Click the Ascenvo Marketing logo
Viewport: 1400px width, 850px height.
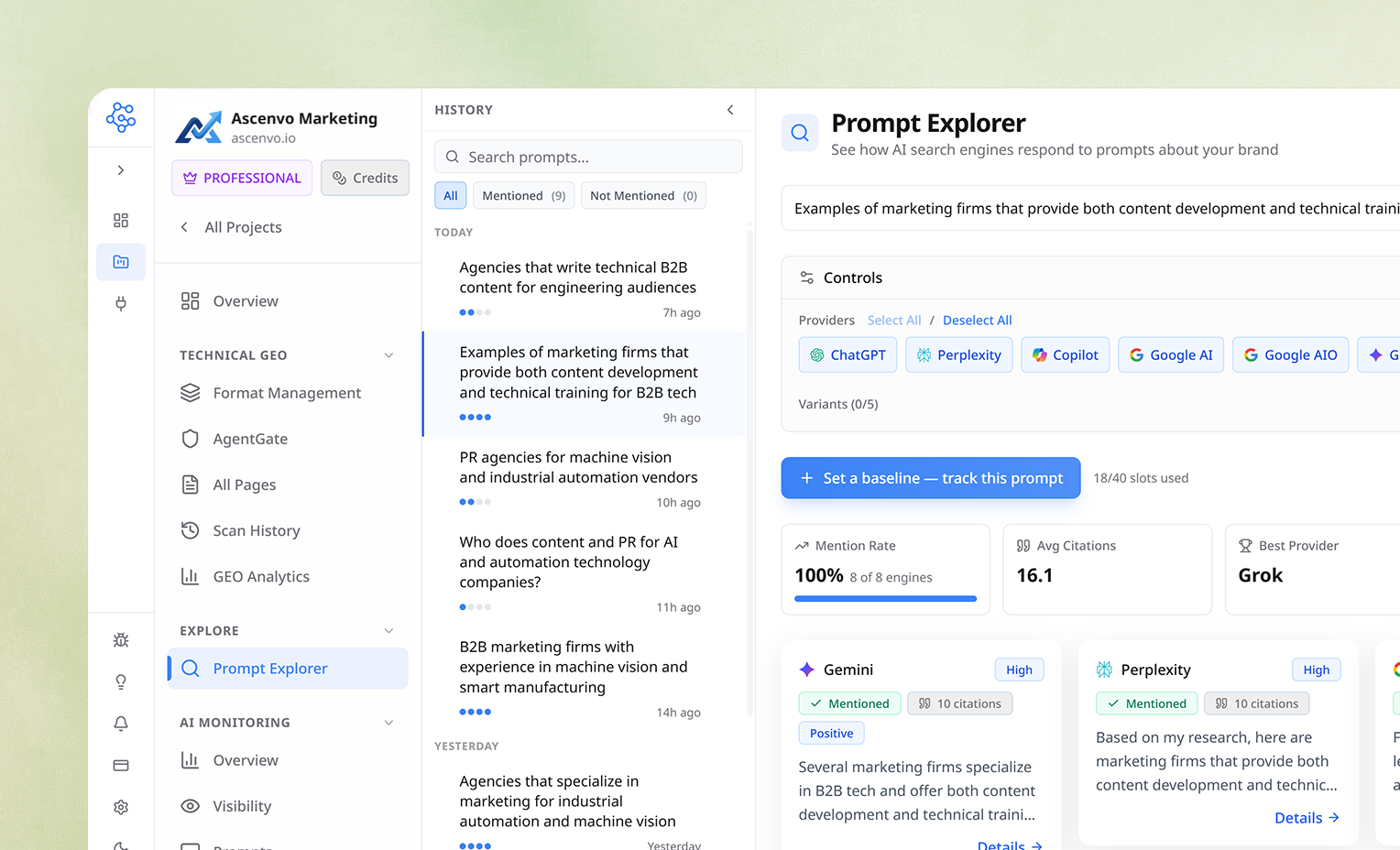199,127
